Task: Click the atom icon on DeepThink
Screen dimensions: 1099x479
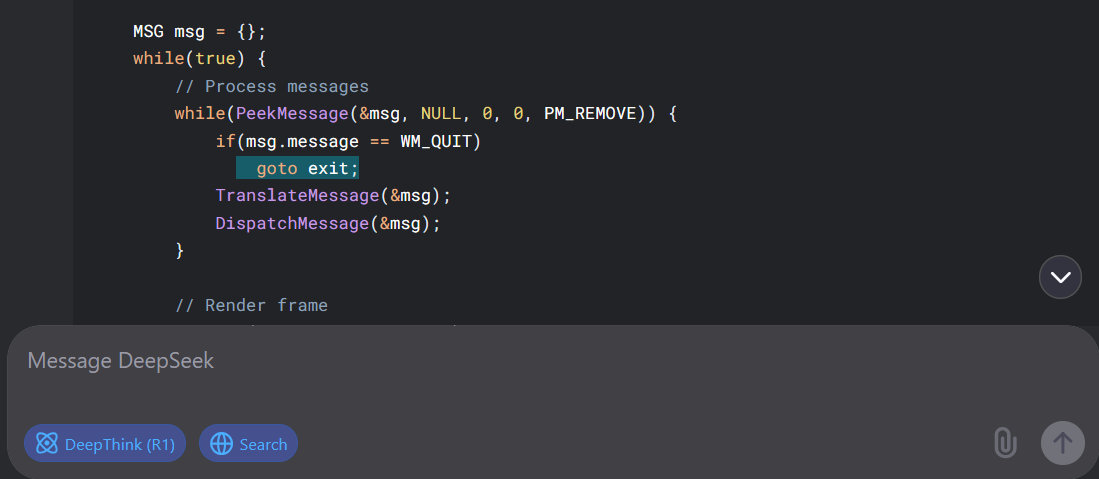Action: pos(46,443)
